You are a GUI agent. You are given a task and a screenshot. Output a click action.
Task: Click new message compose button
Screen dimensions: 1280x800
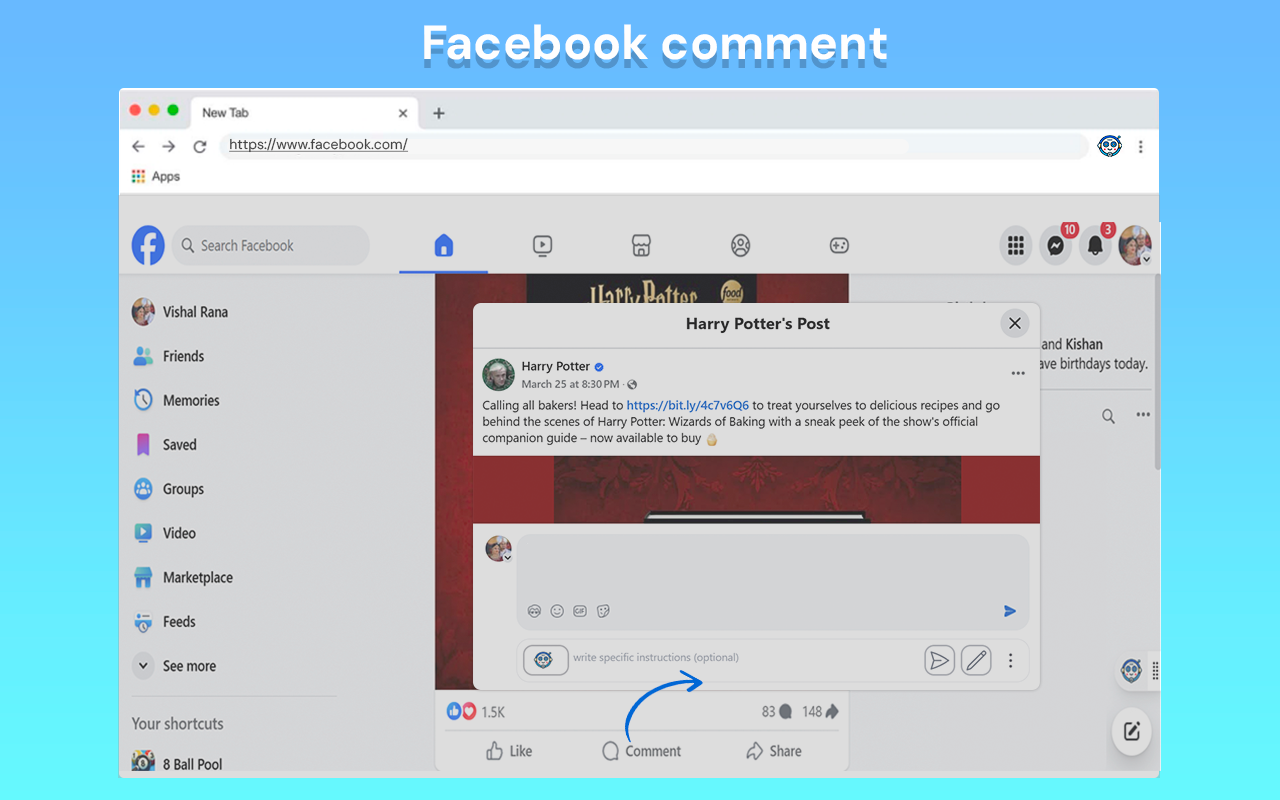pyautogui.click(x=1132, y=731)
